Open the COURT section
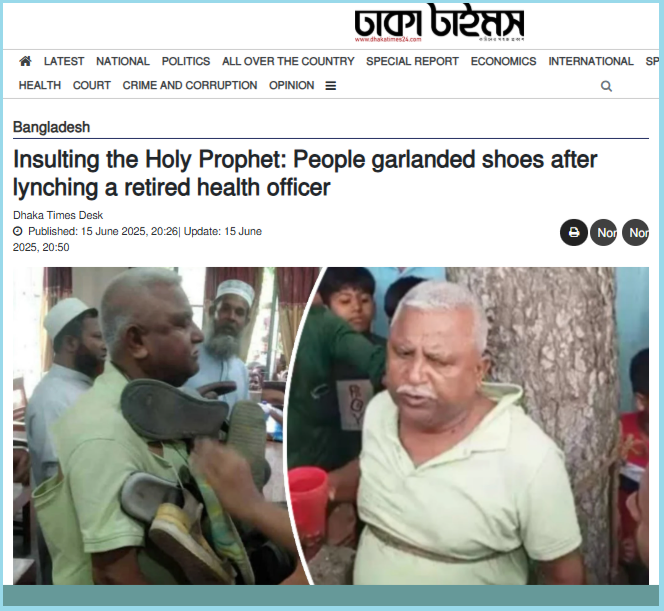 pos(92,86)
